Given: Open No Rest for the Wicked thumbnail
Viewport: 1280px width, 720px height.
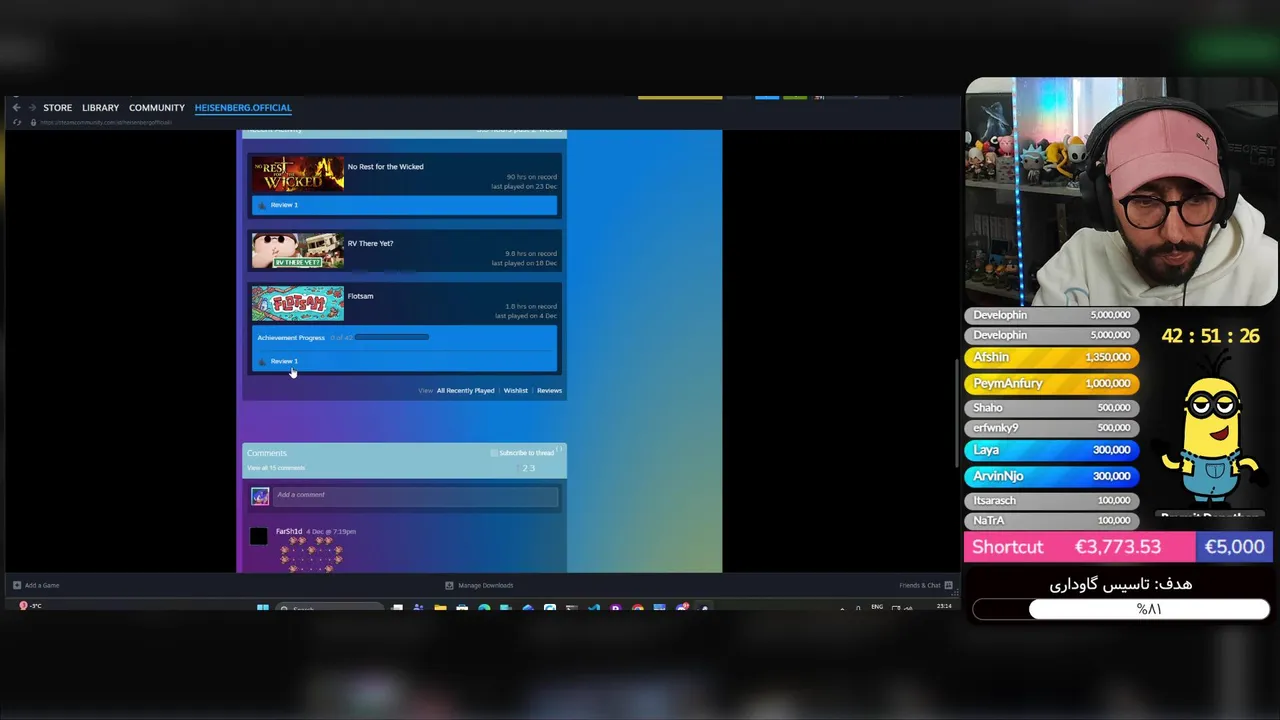Looking at the screenshot, I should [x=298, y=174].
